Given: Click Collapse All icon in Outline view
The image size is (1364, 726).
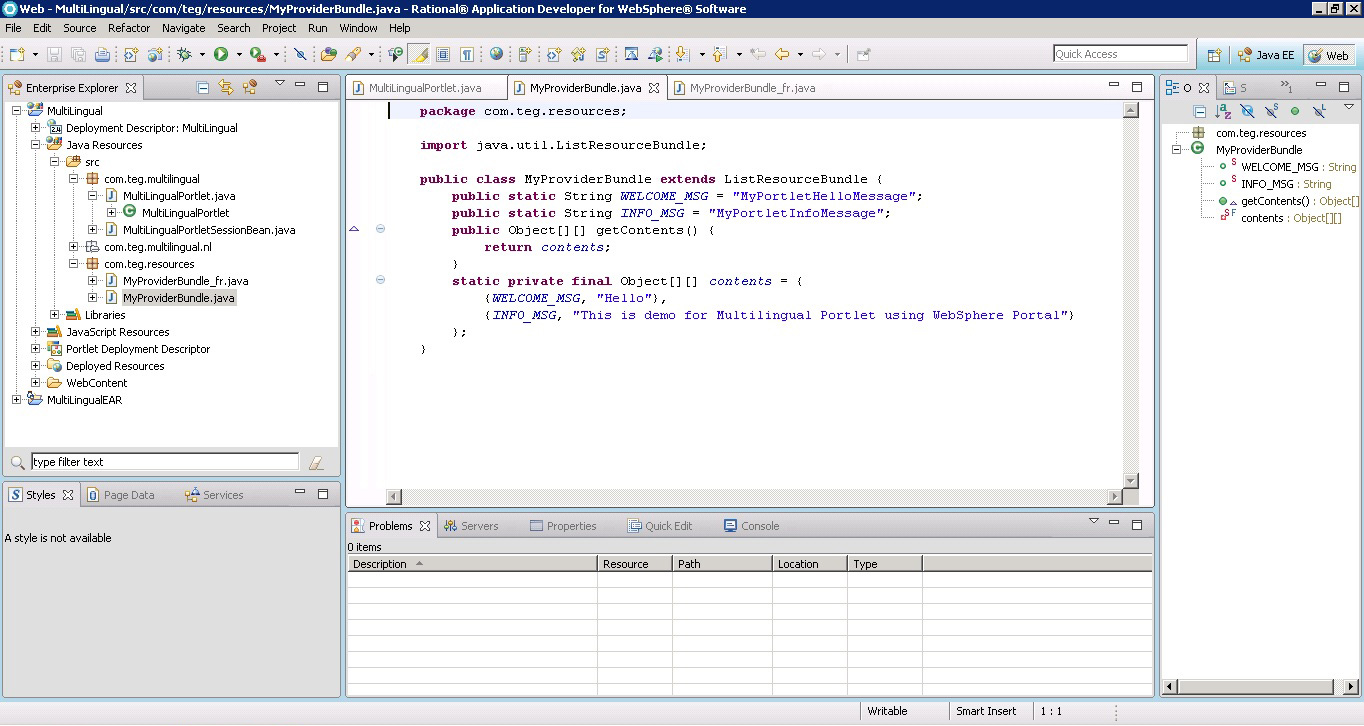Looking at the screenshot, I should (x=1200, y=111).
